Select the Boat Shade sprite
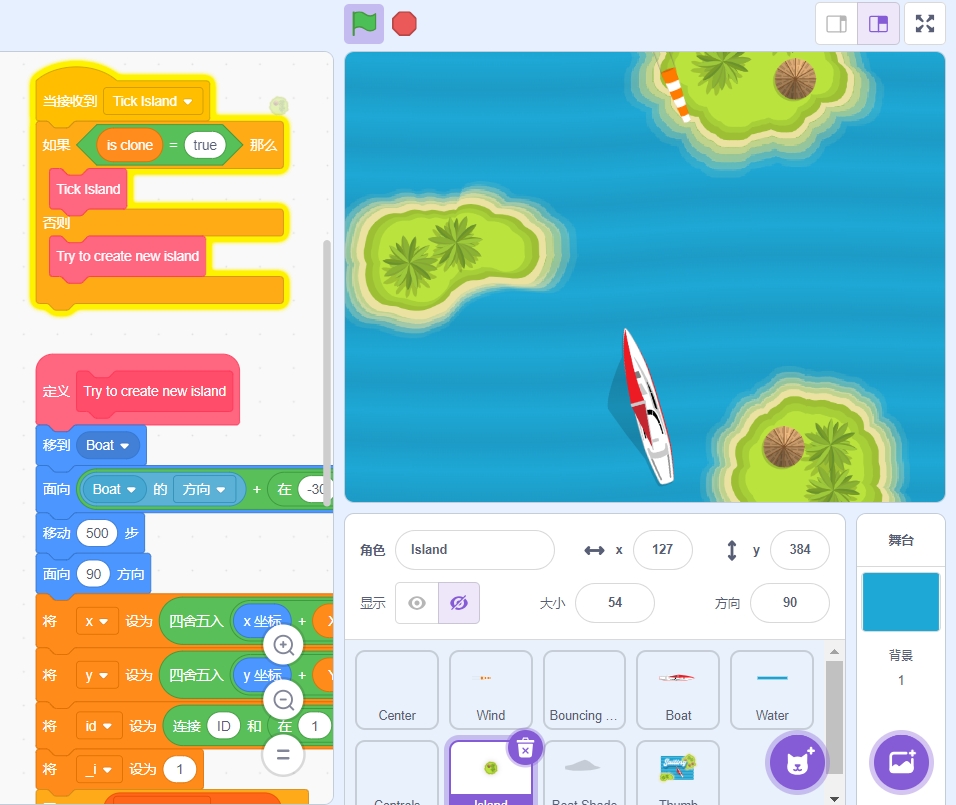This screenshot has width=956, height=805. point(584,772)
